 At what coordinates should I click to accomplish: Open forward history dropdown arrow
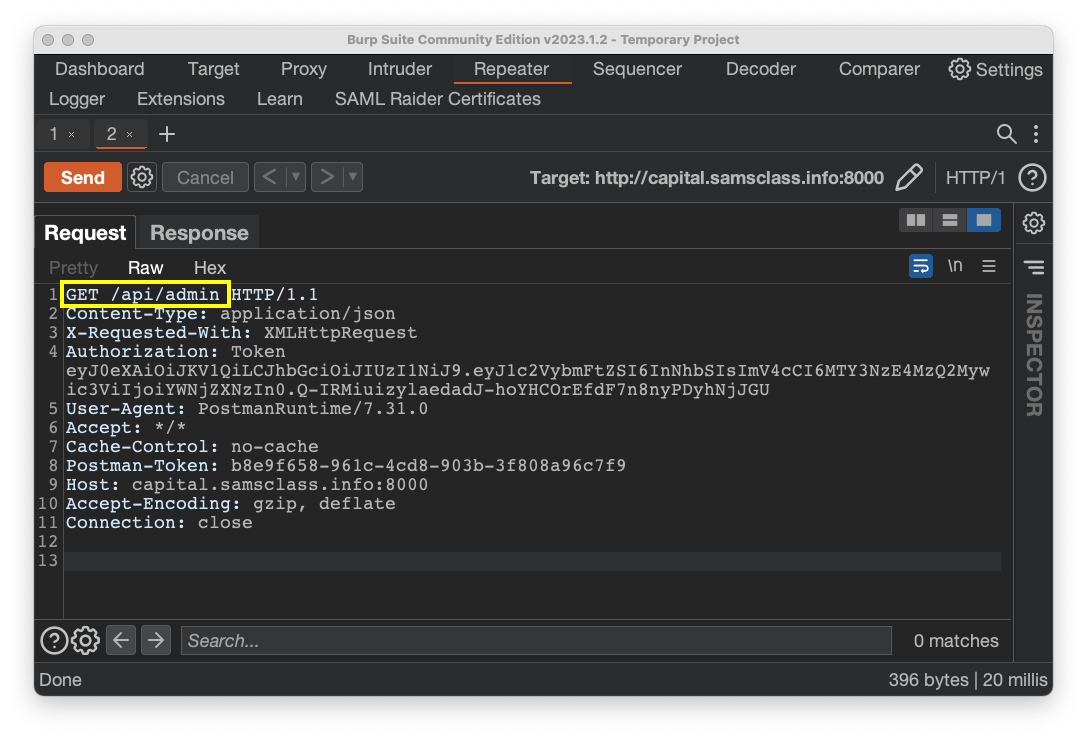tap(353, 177)
